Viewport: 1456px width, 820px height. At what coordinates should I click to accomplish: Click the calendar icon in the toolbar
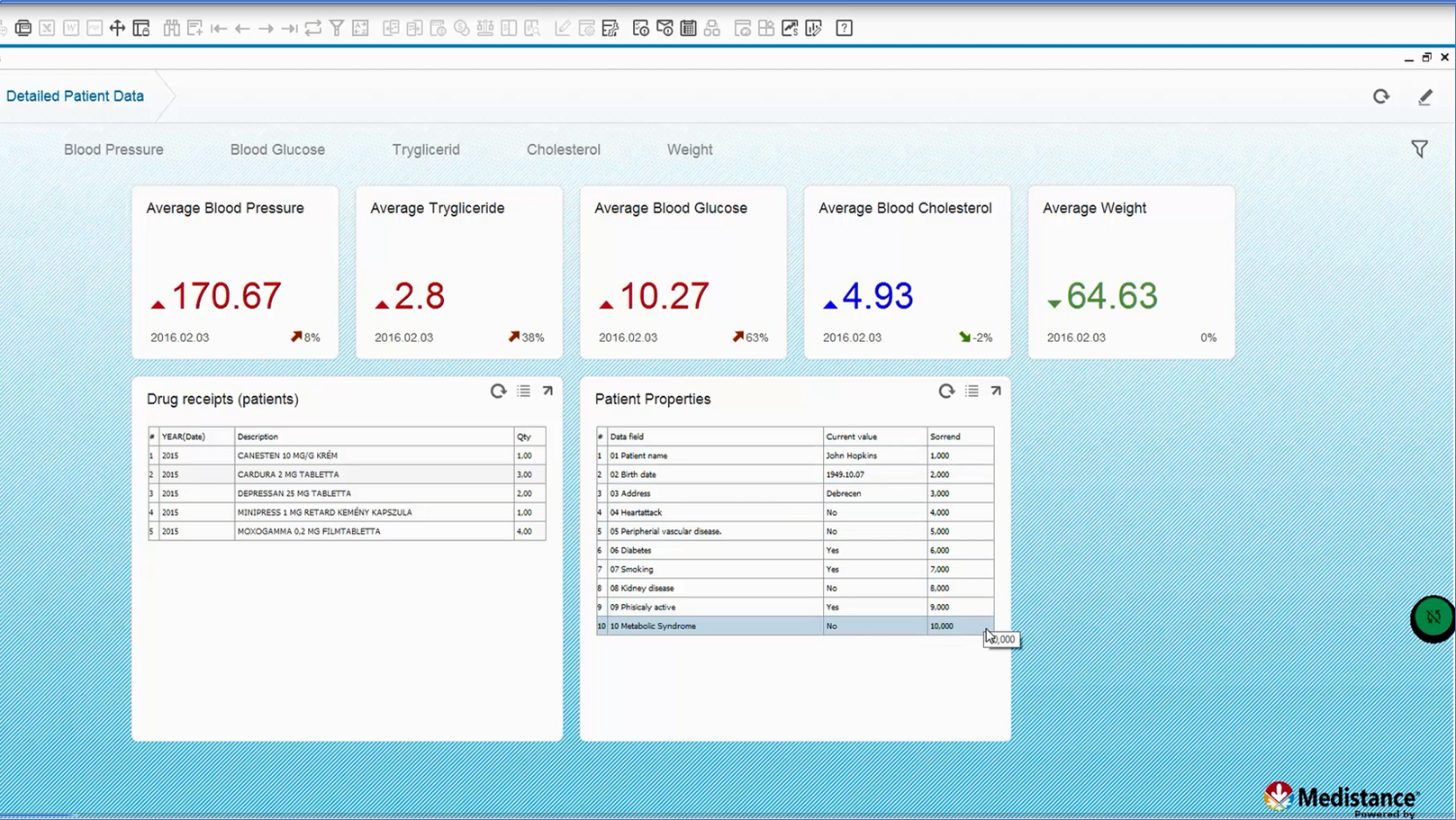point(688,28)
